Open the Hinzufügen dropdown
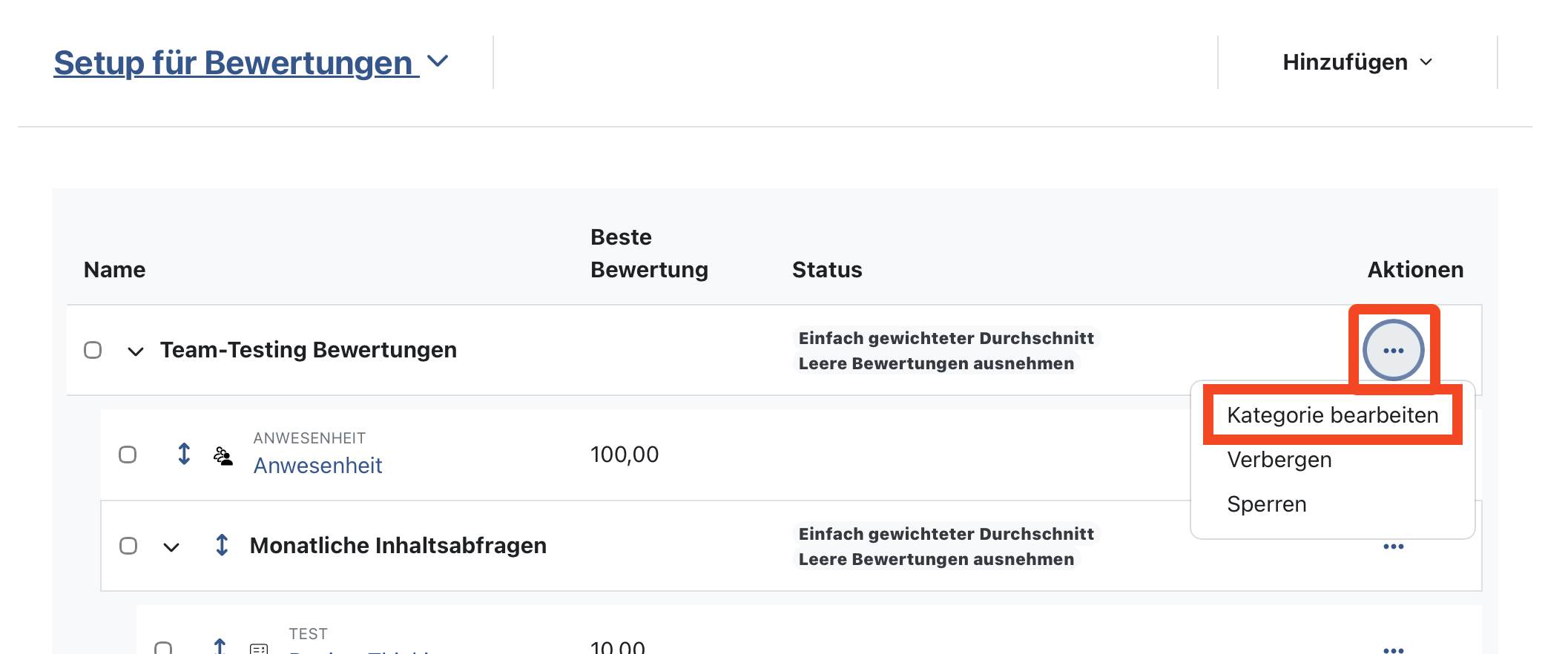Screen dimensions: 1568x654 pos(1357,62)
